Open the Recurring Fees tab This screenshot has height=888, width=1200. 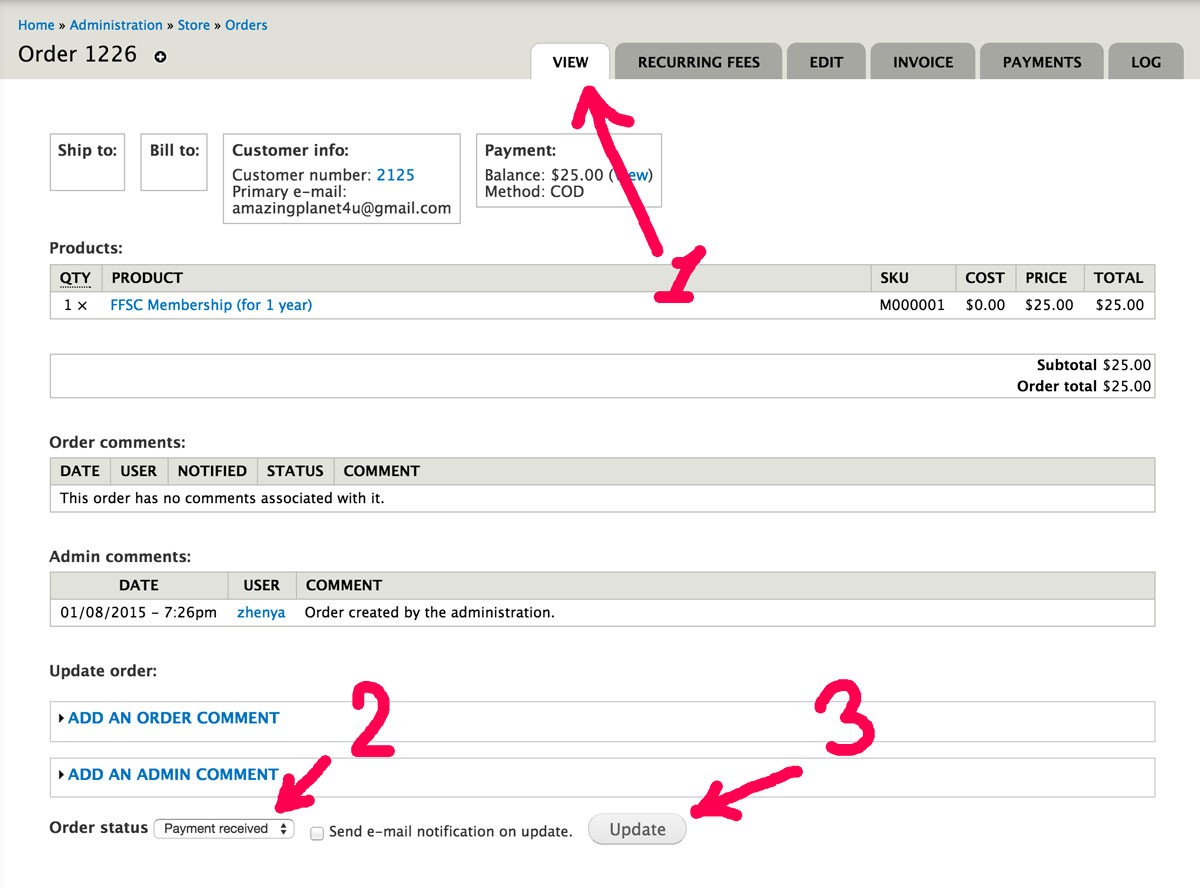pos(698,62)
